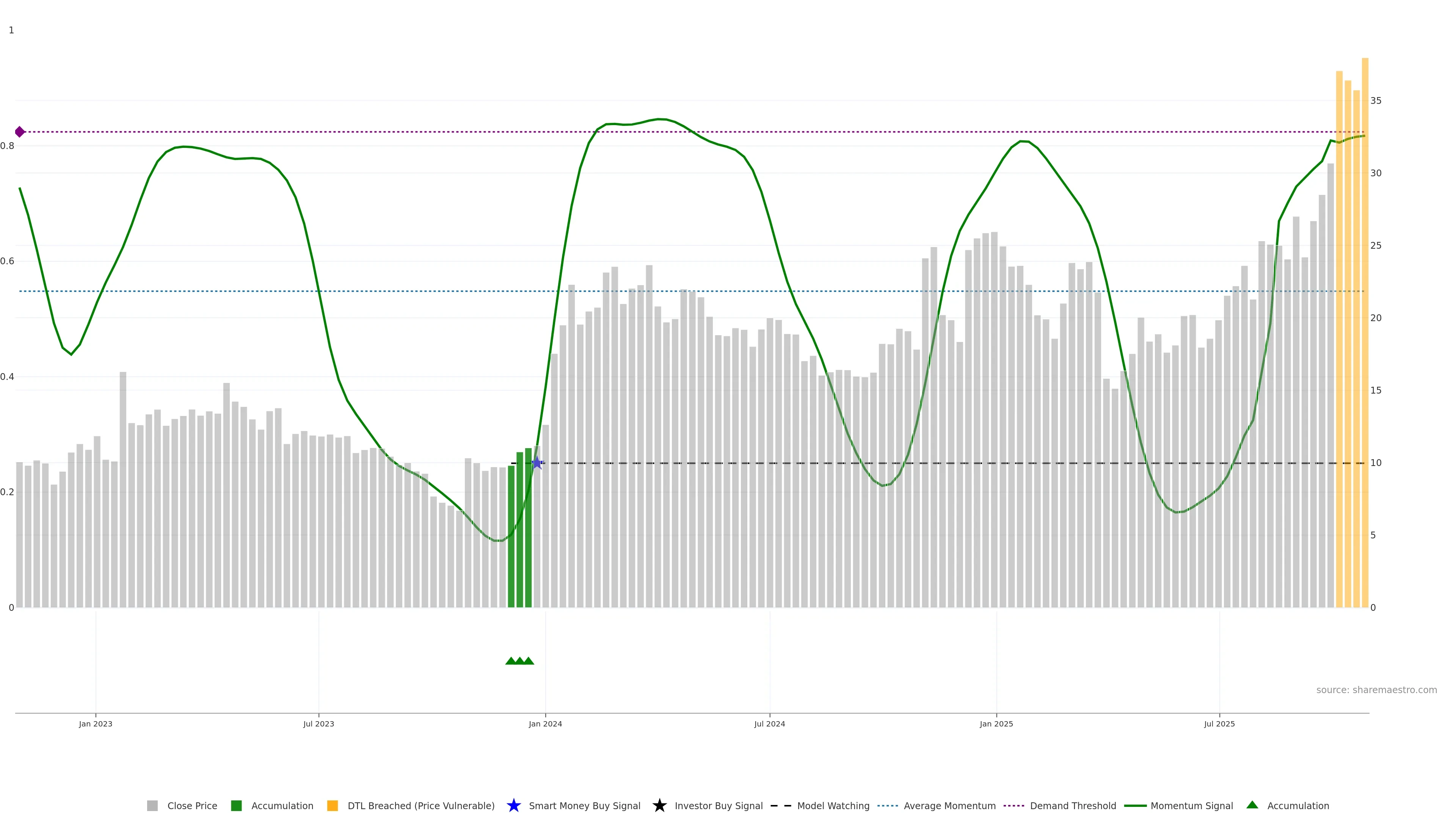Click the blue star marker on the chart
1456x819 pixels.
click(x=537, y=463)
